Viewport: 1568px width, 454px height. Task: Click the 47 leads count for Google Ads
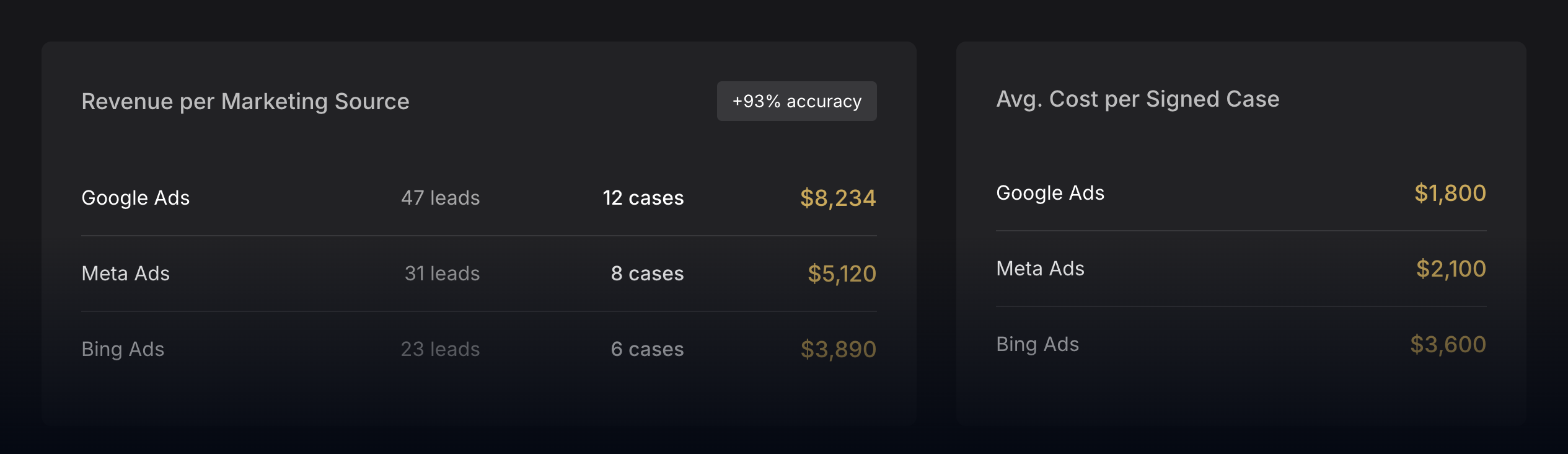pyautogui.click(x=440, y=198)
